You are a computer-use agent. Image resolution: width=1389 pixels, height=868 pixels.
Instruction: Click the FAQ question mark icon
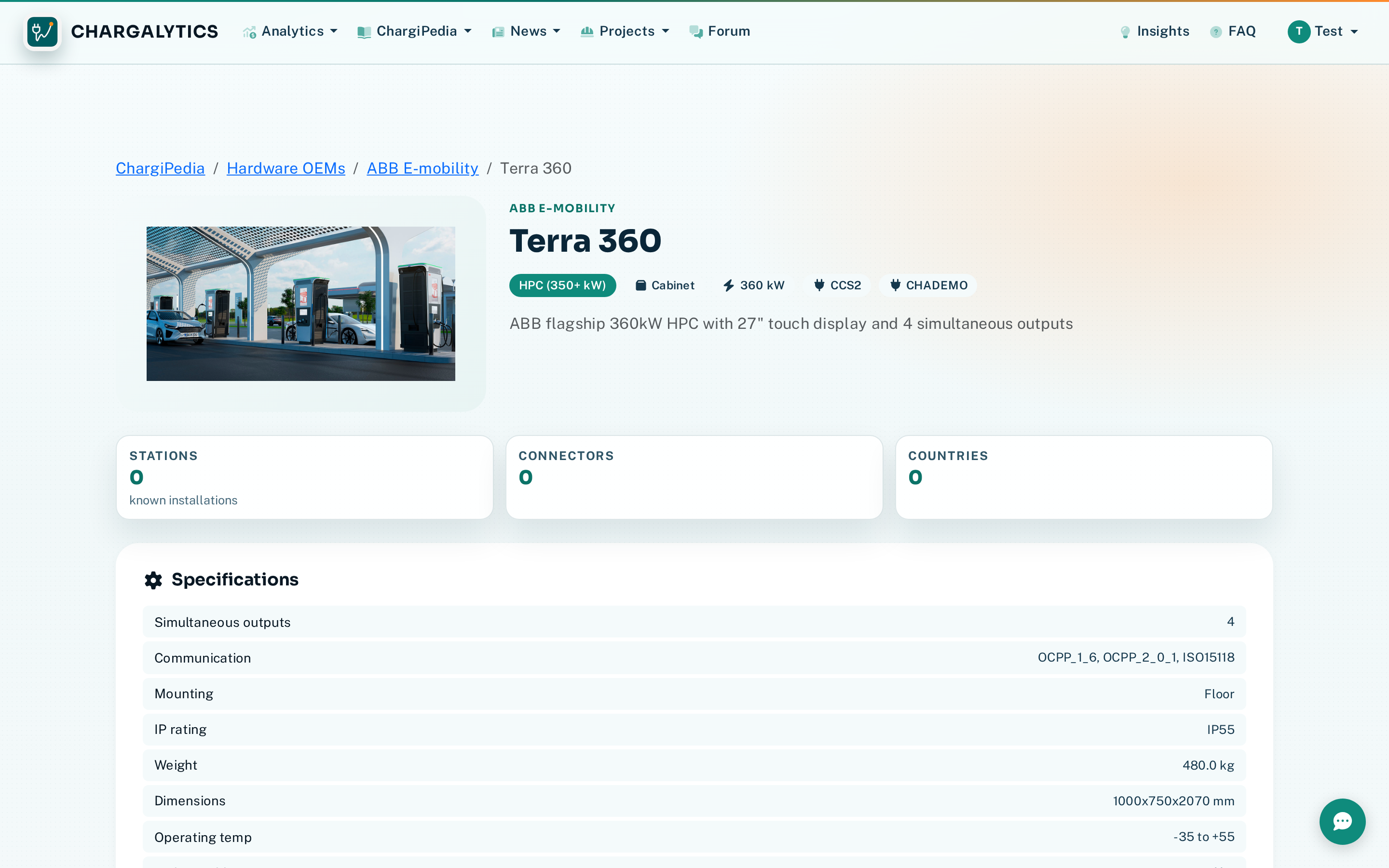(1216, 32)
